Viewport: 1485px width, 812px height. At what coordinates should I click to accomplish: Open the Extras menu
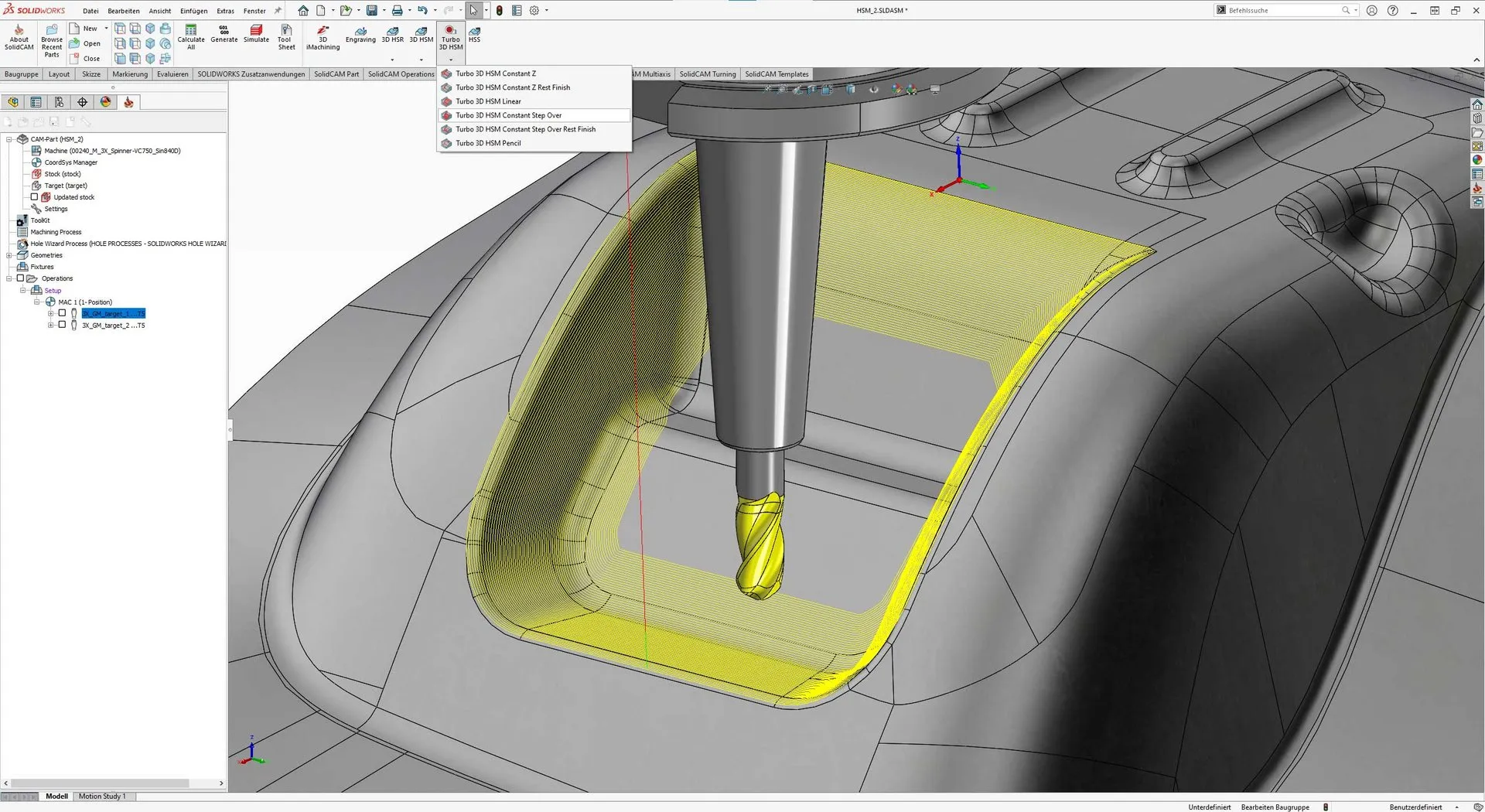tap(225, 11)
